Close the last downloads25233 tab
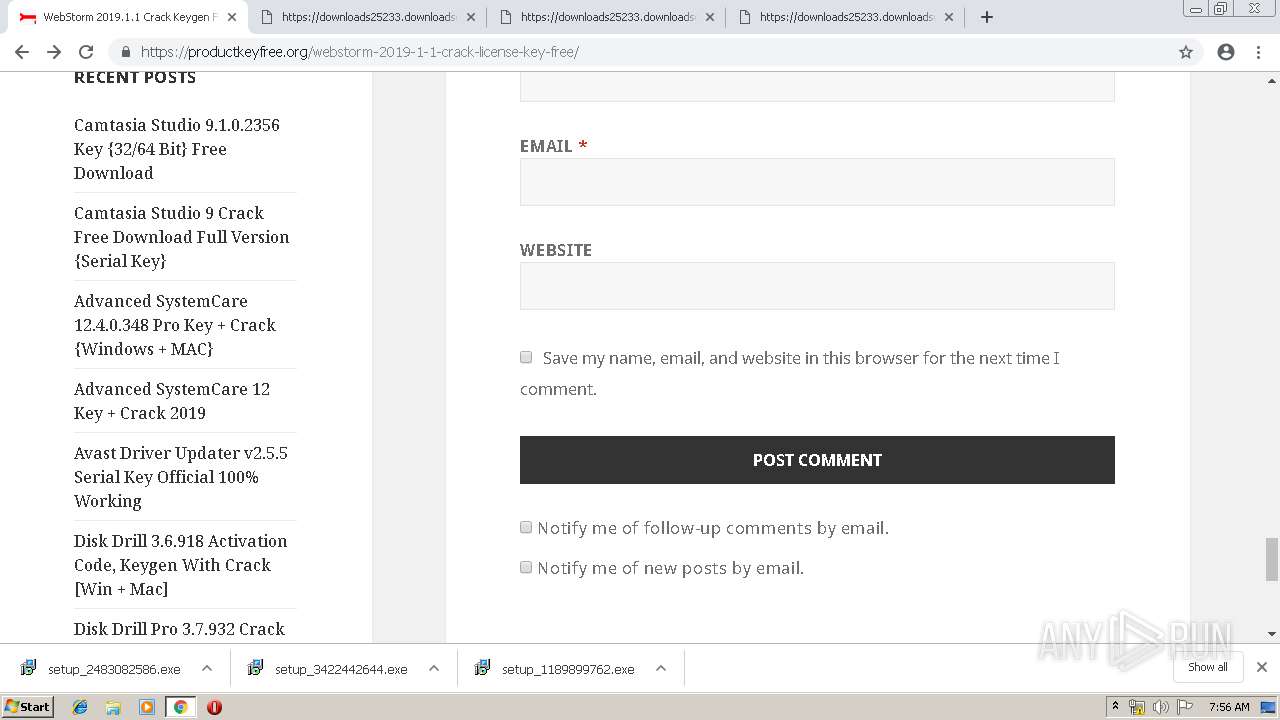1280x720 pixels. pyautogui.click(x=949, y=17)
